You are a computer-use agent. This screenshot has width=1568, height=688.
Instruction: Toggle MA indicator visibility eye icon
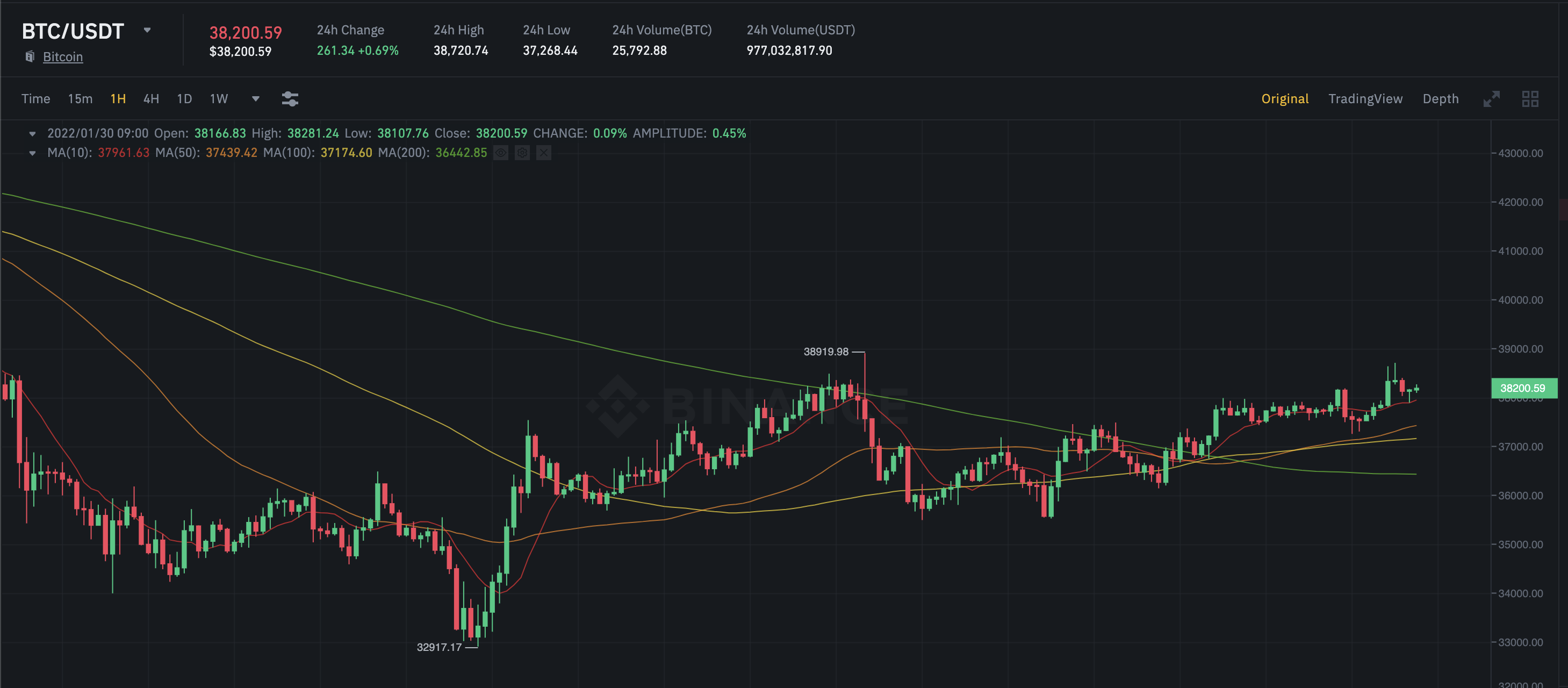(x=500, y=153)
